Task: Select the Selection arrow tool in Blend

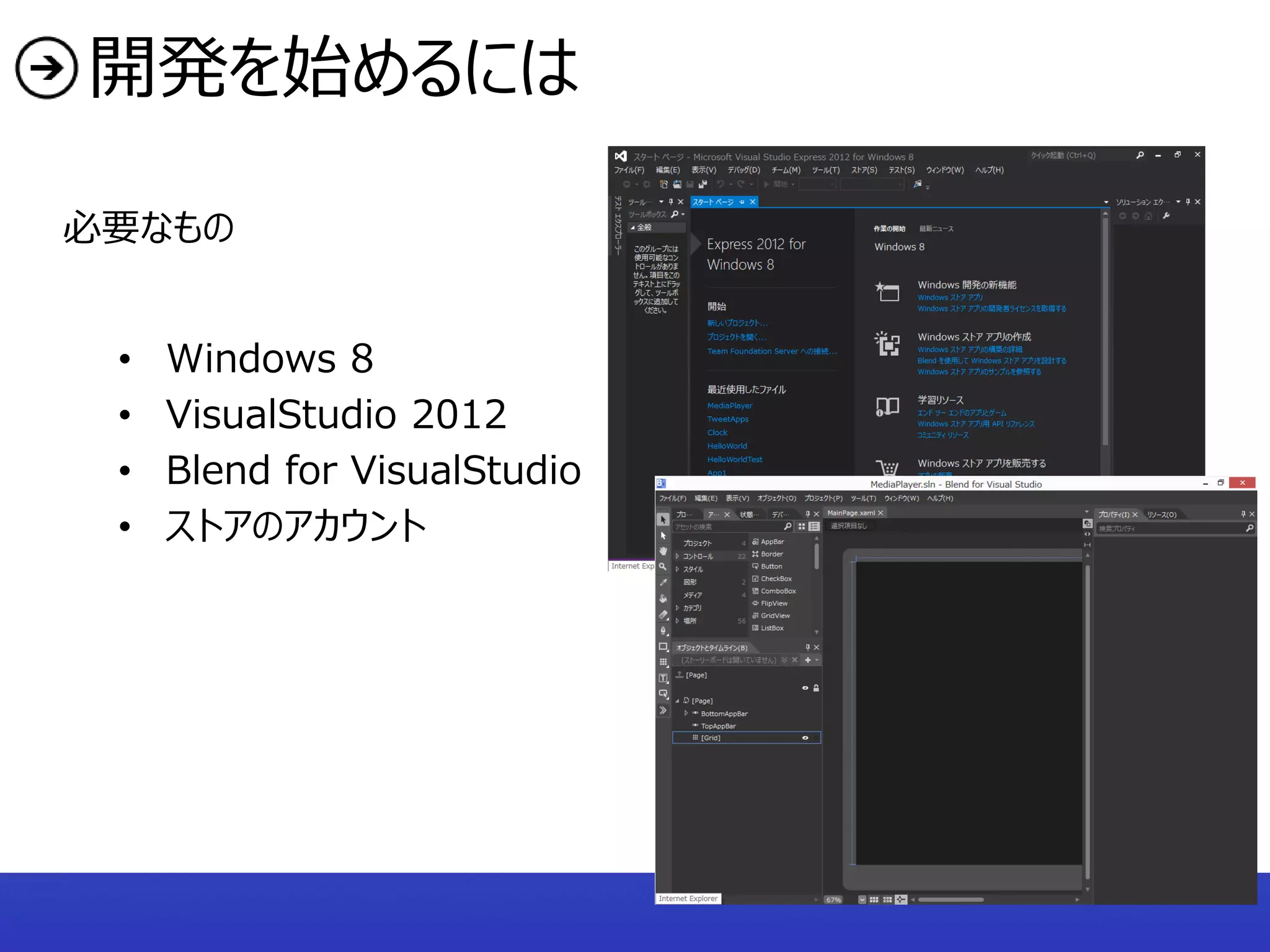Action: coord(663,519)
